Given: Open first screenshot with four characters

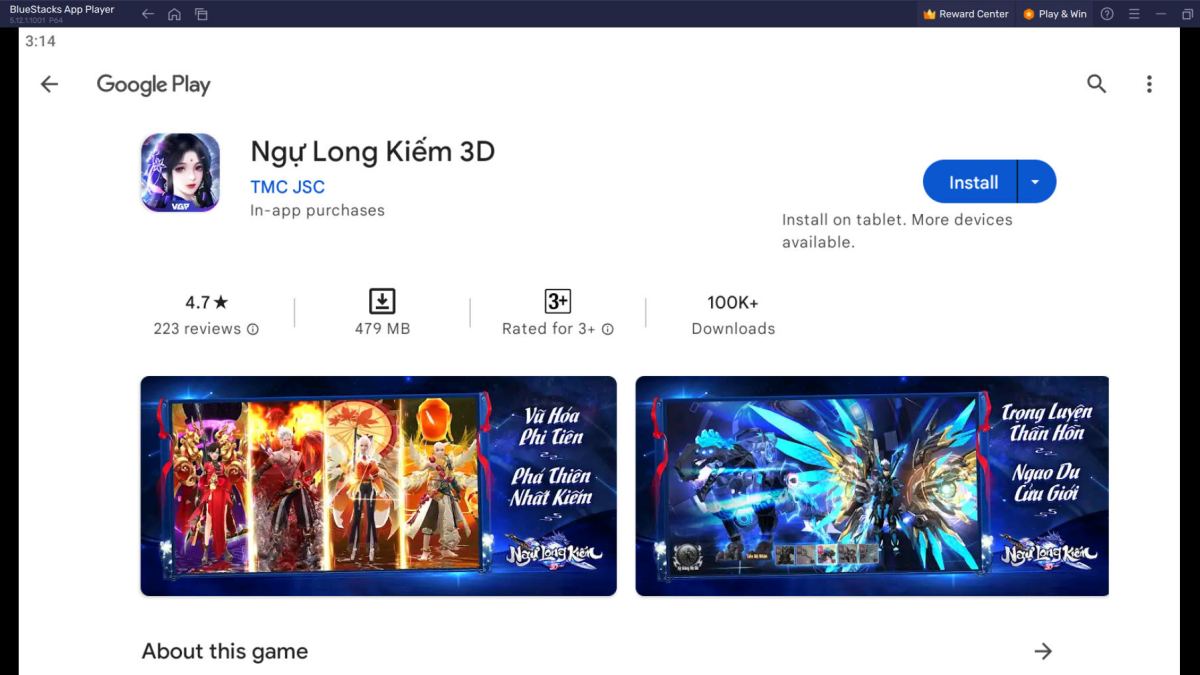Looking at the screenshot, I should pos(378,486).
